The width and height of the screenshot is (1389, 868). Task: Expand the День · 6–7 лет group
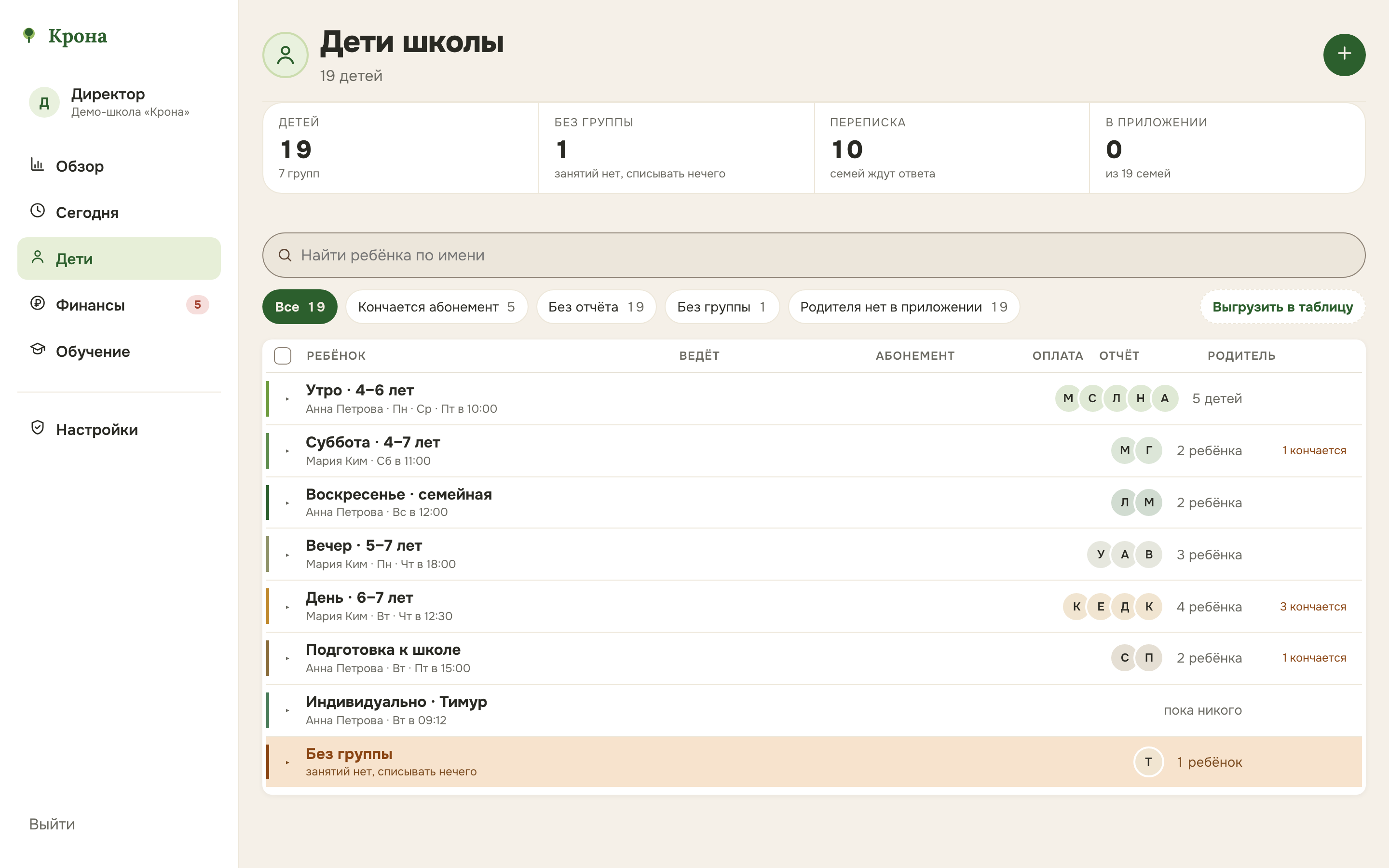tap(287, 608)
